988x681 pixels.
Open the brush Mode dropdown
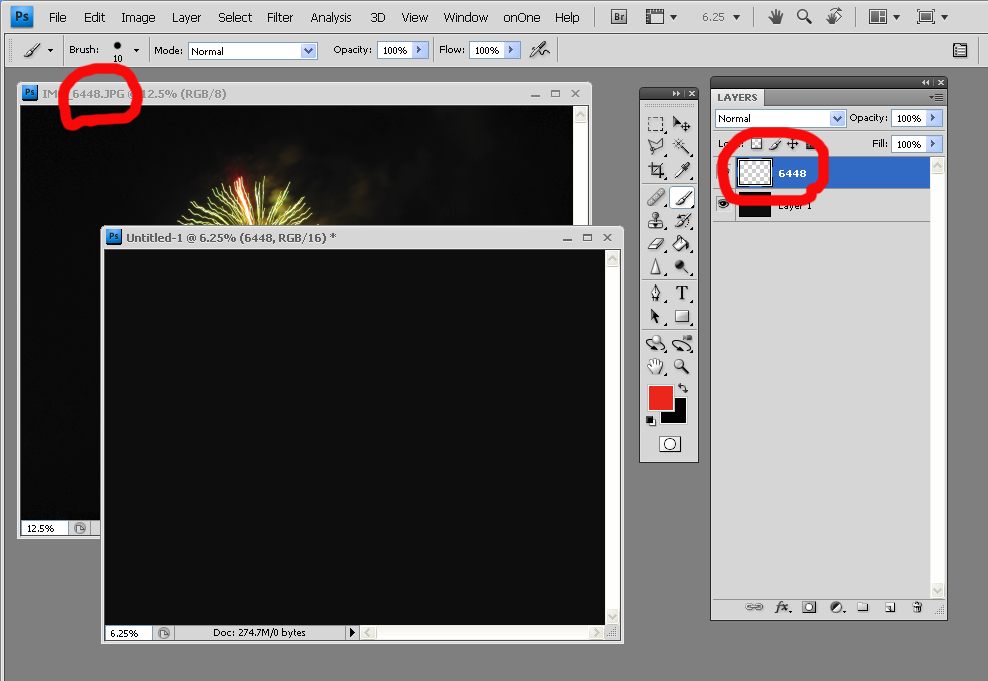click(x=252, y=50)
